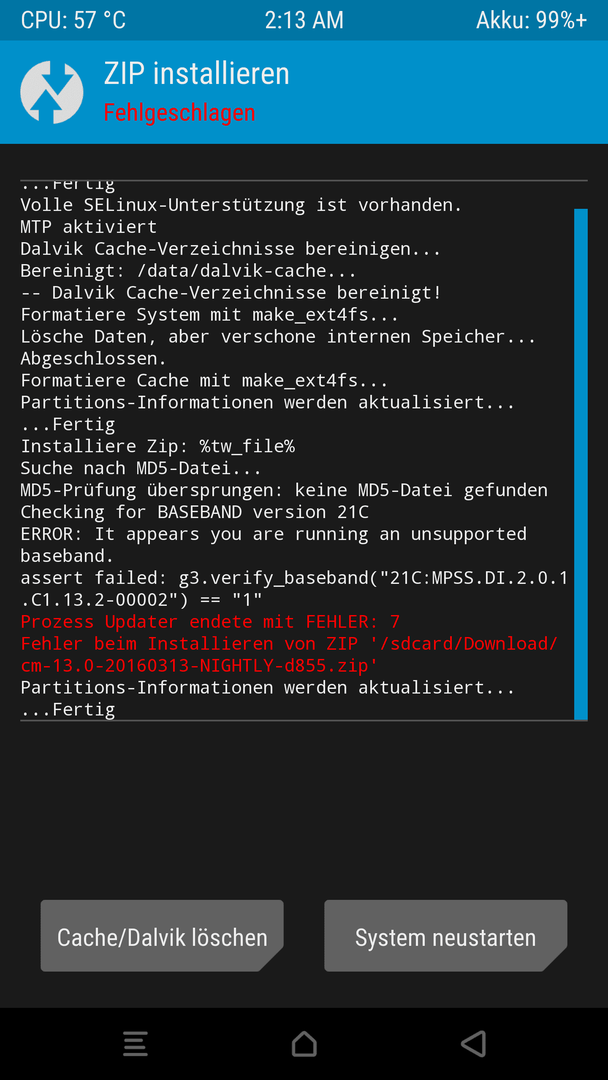The width and height of the screenshot is (608, 1080).
Task: Tap the back triangle navigation icon
Action: click(474, 1043)
